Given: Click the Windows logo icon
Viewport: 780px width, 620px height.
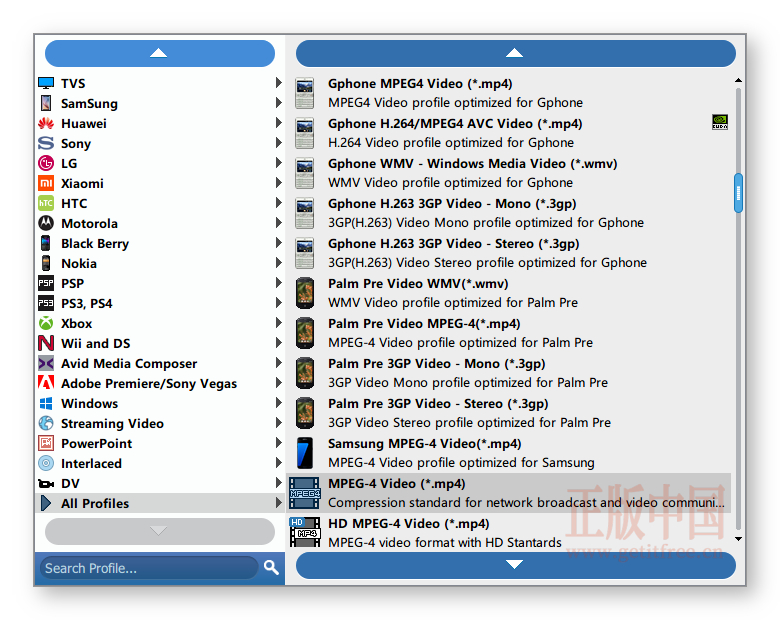Looking at the screenshot, I should point(46,403).
